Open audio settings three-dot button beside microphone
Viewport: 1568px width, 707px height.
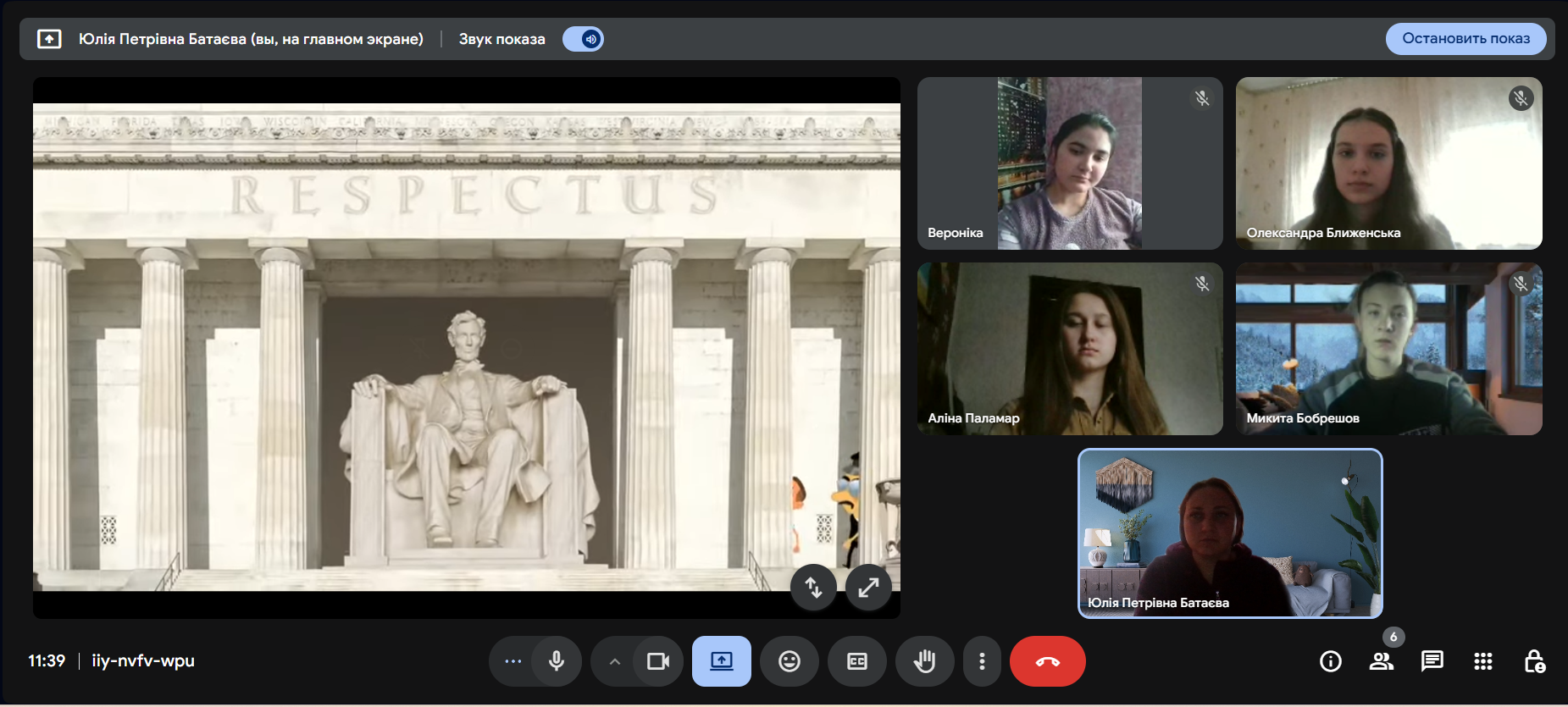[513, 661]
